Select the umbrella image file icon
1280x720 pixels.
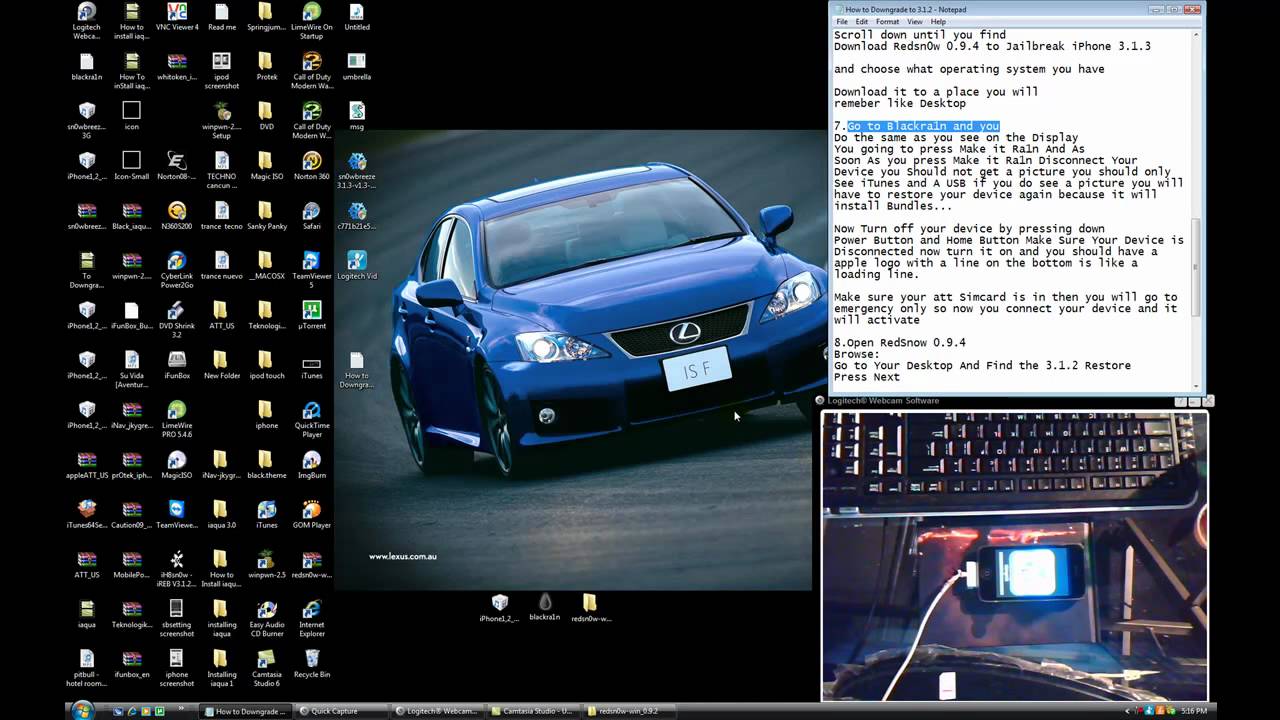[357, 66]
